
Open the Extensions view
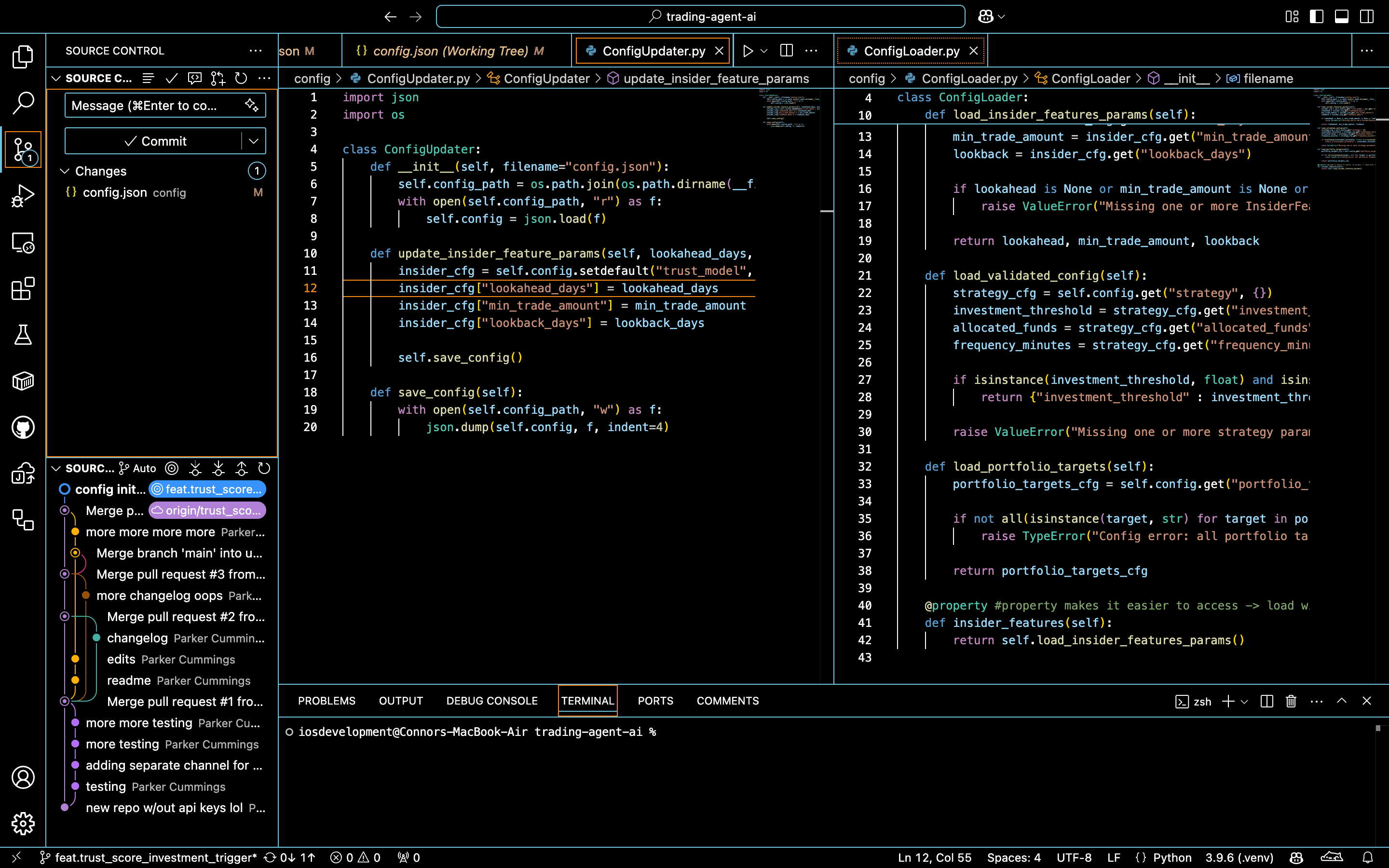(x=23, y=289)
